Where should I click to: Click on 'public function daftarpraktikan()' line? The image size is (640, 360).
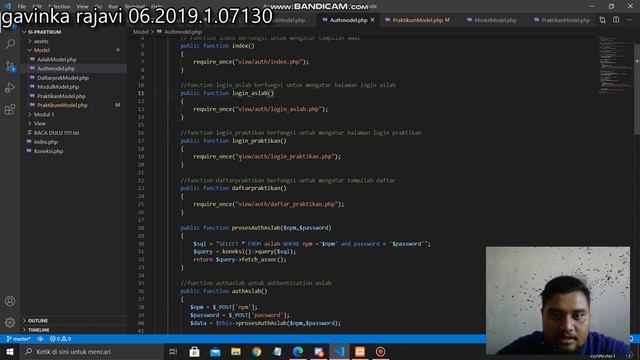(233, 188)
